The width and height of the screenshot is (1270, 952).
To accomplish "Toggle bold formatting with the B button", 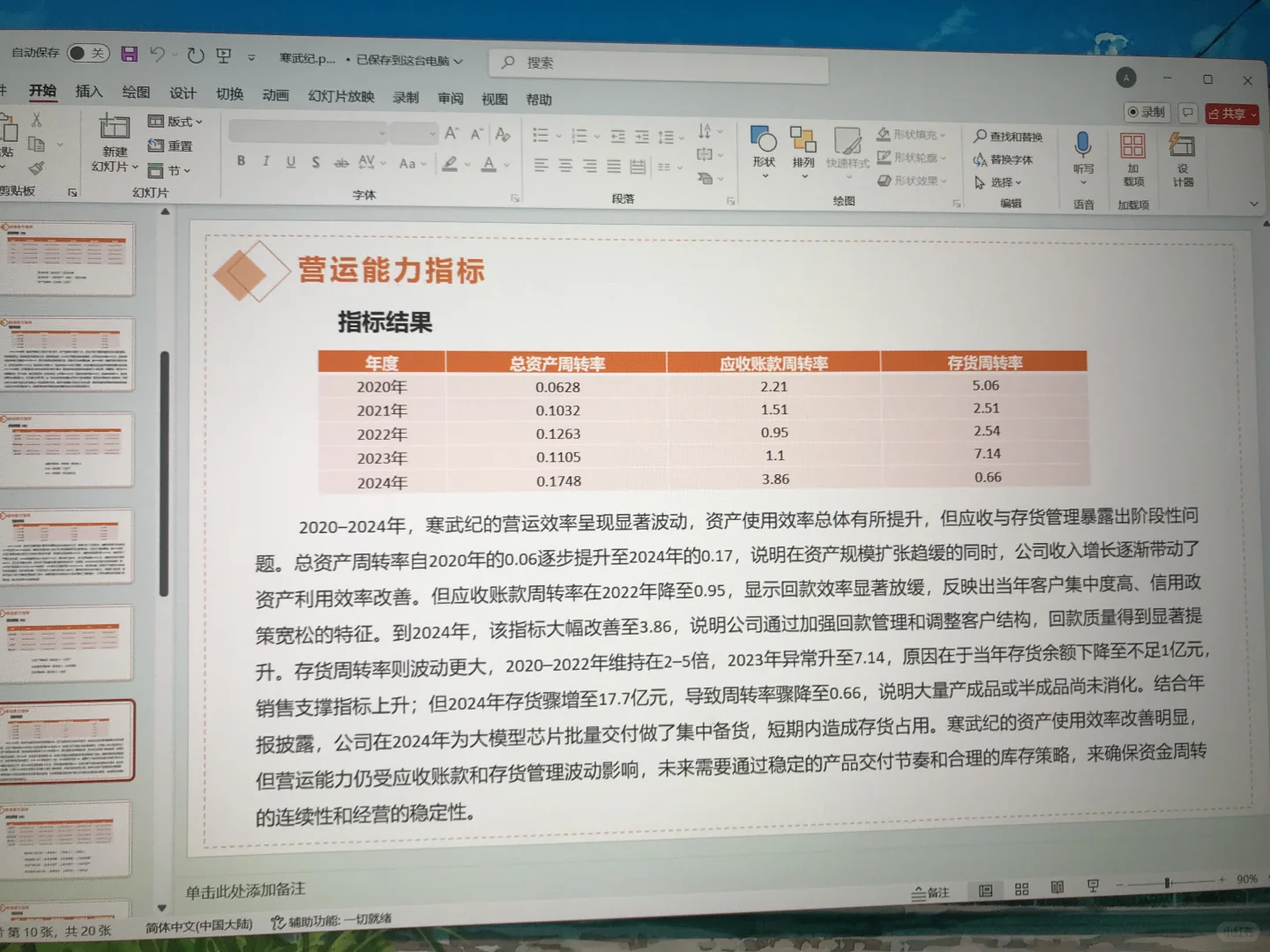I will (x=240, y=161).
